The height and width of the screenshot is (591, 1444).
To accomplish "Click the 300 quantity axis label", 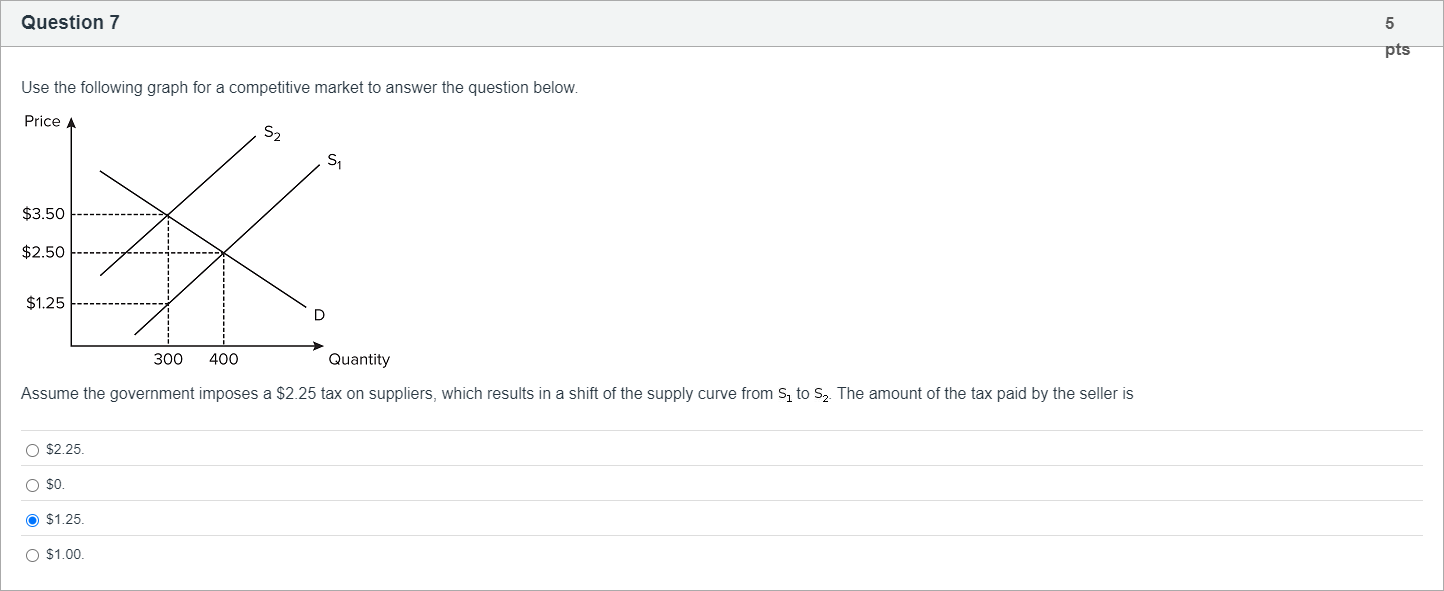I will (x=168, y=359).
